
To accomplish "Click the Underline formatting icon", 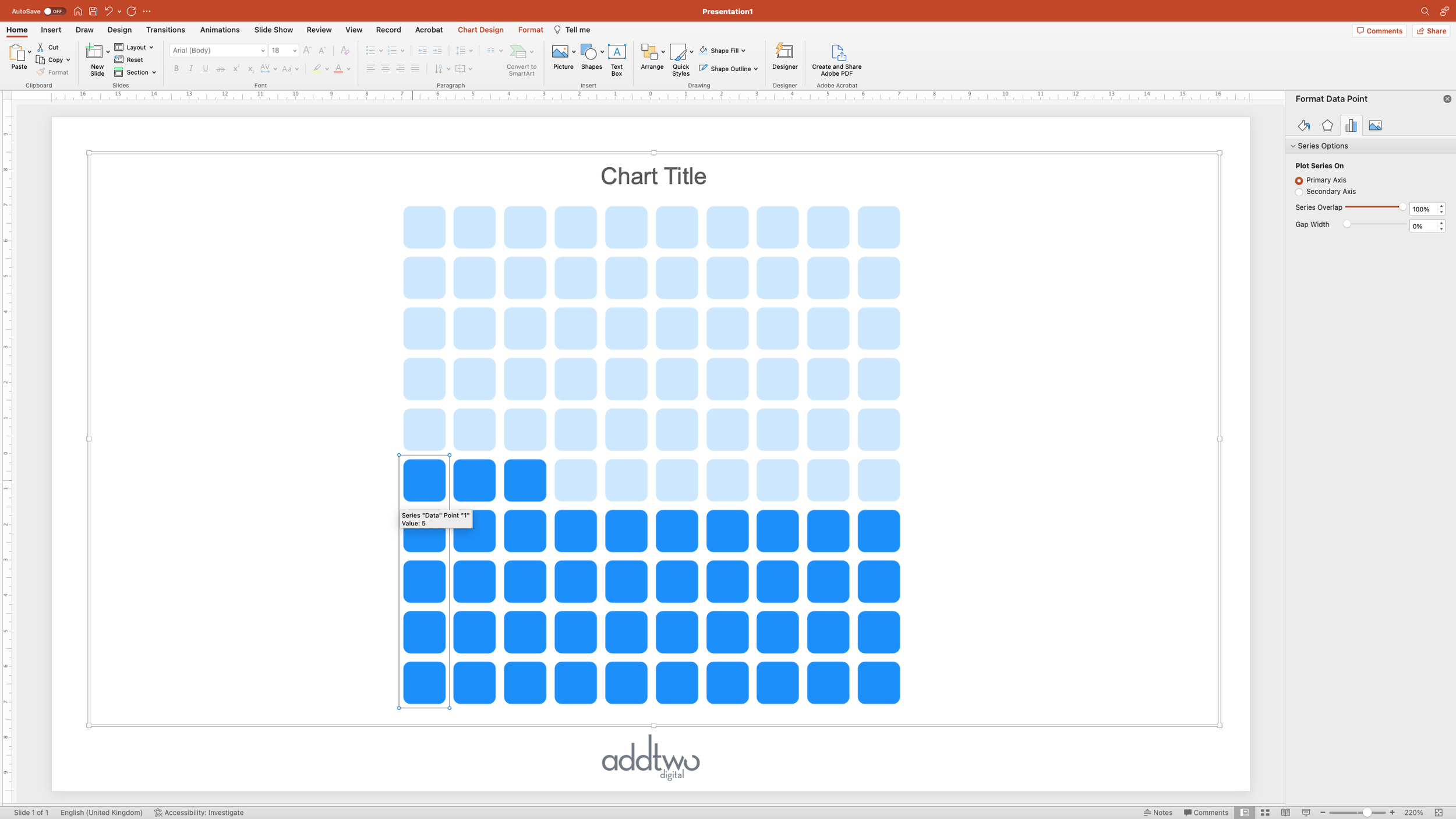I will pyautogui.click(x=205, y=69).
